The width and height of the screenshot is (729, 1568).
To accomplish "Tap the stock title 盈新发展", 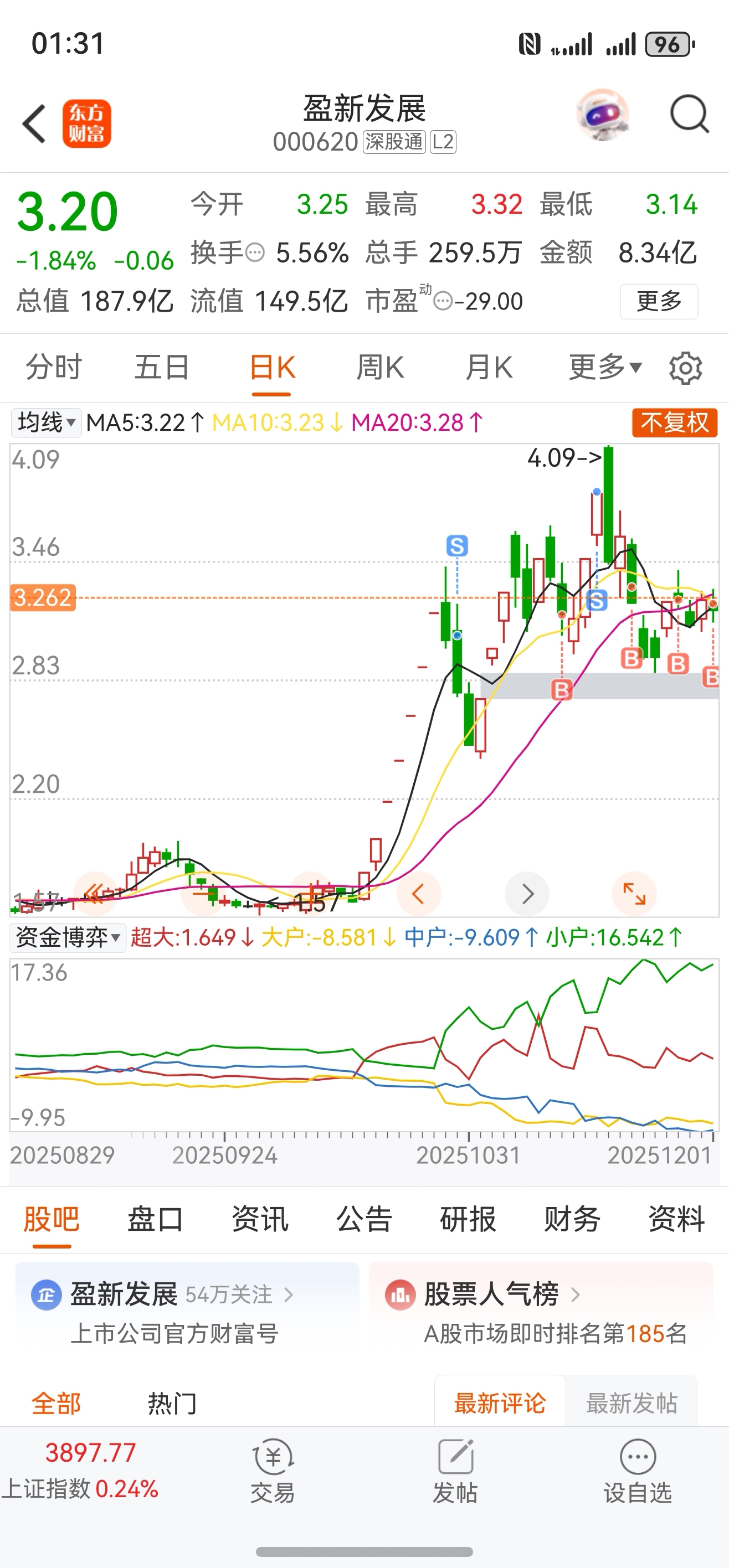I will (365, 109).
